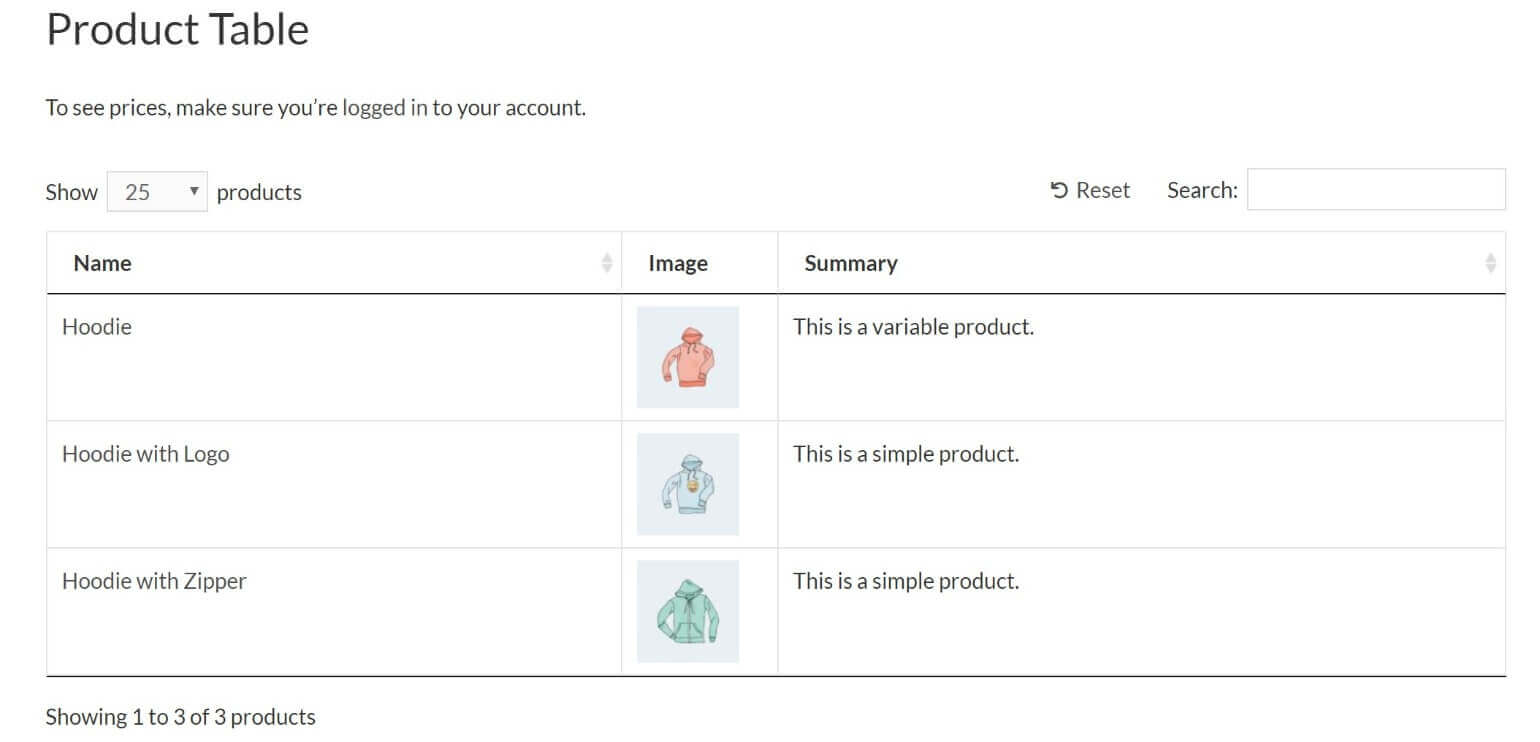Click the Hoodie with Zipper thumbnail

point(687,611)
